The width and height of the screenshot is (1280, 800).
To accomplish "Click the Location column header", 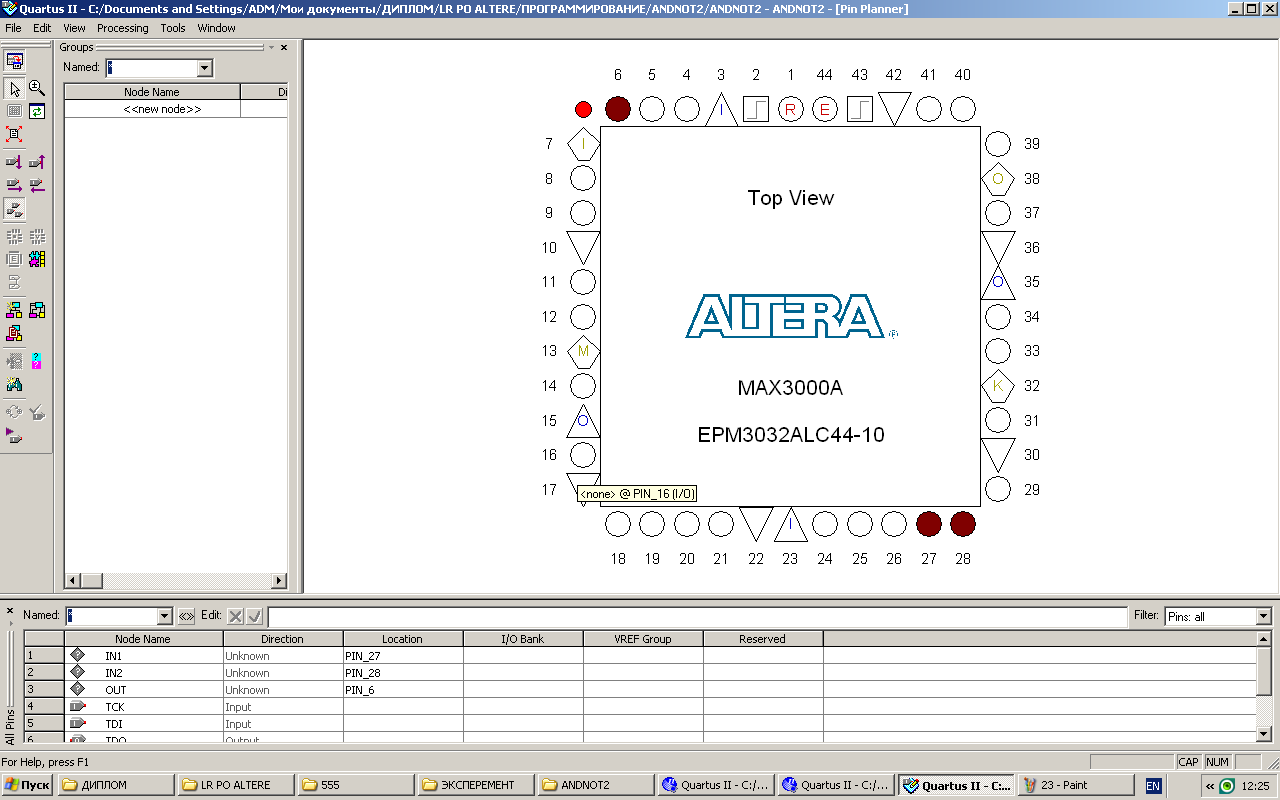I will pos(403,639).
